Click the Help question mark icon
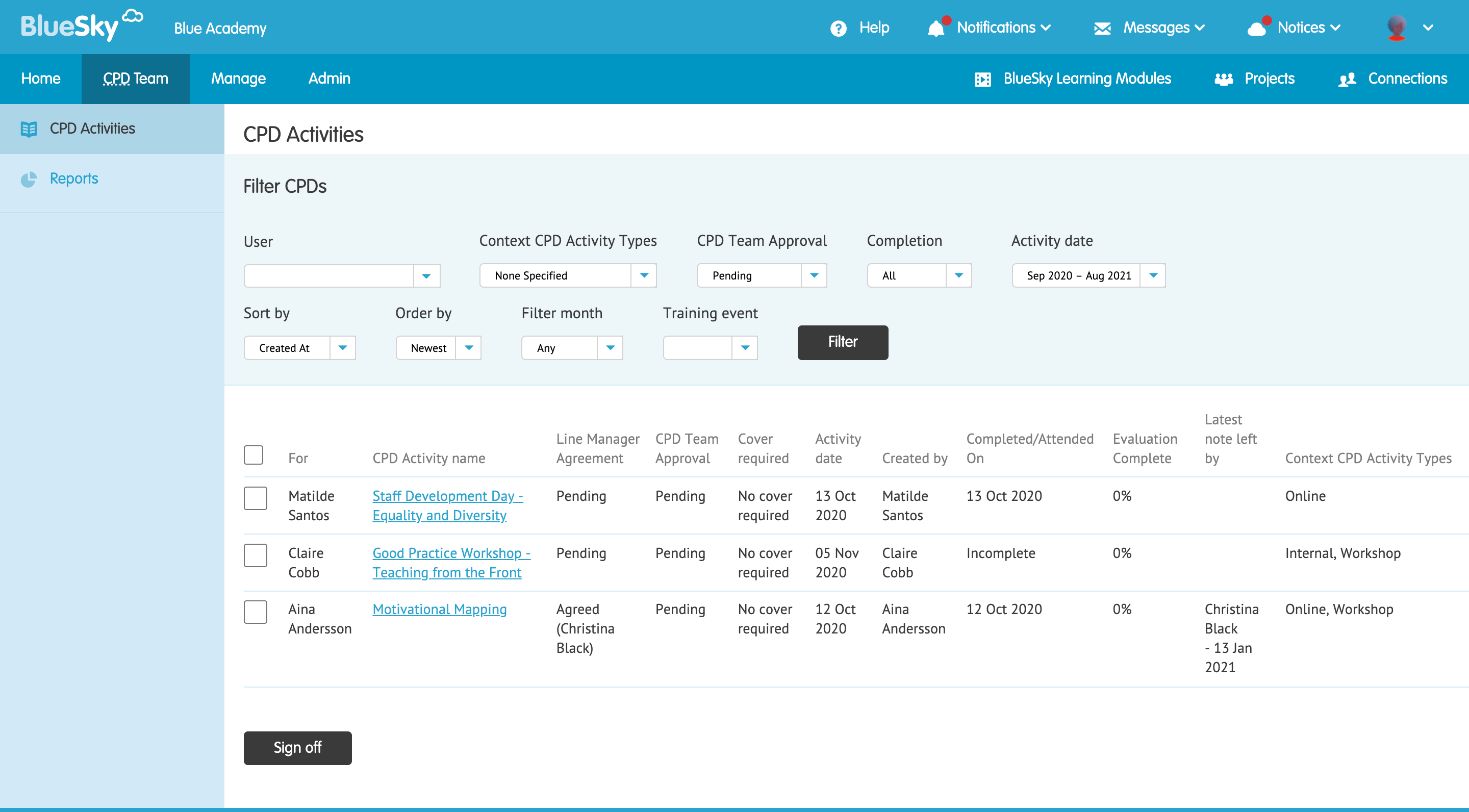The image size is (1469, 812). (x=838, y=28)
